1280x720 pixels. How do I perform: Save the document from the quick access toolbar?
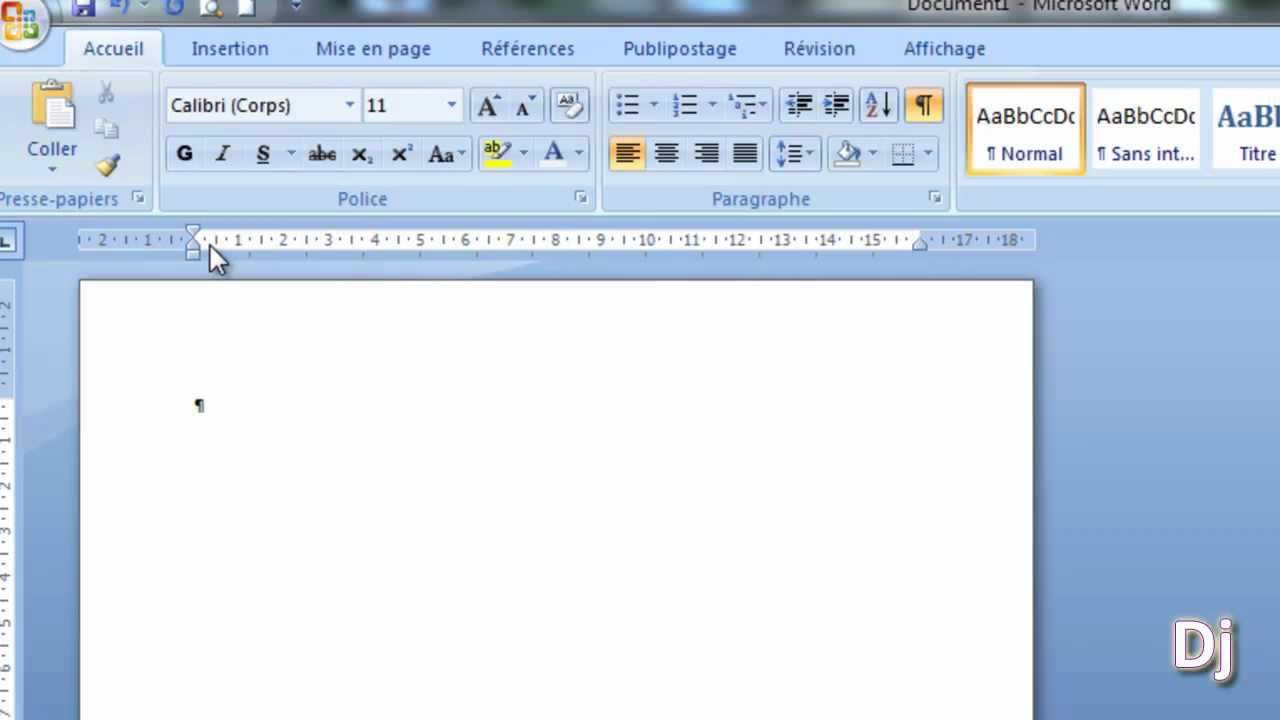(84, 8)
